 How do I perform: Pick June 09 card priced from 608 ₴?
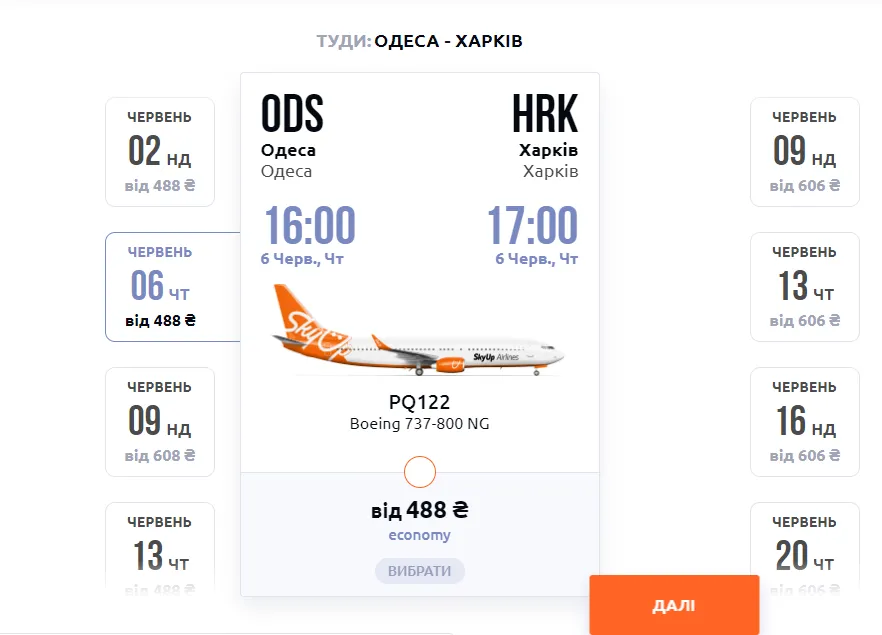pyautogui.click(x=160, y=422)
